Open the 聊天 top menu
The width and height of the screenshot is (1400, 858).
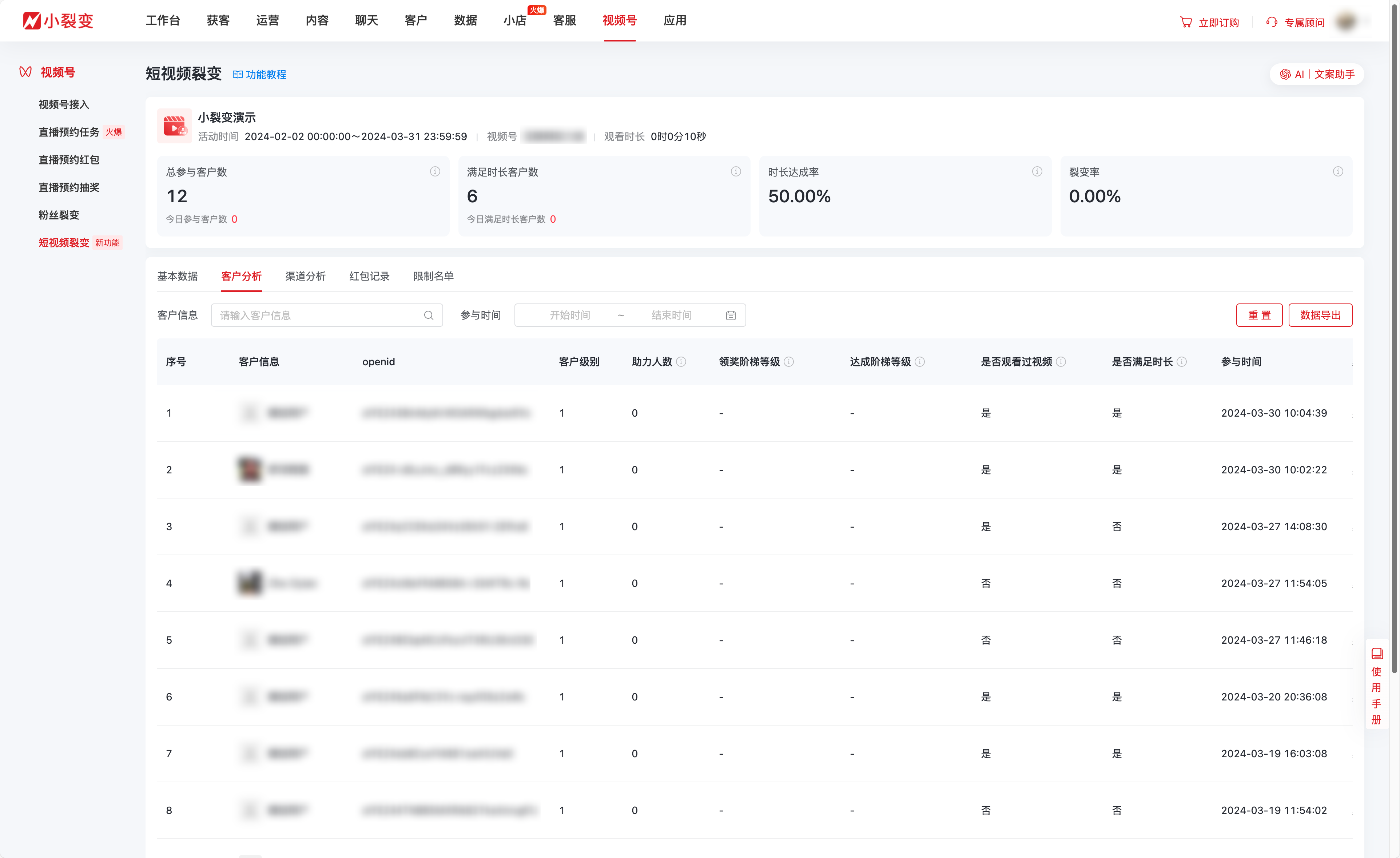(366, 20)
